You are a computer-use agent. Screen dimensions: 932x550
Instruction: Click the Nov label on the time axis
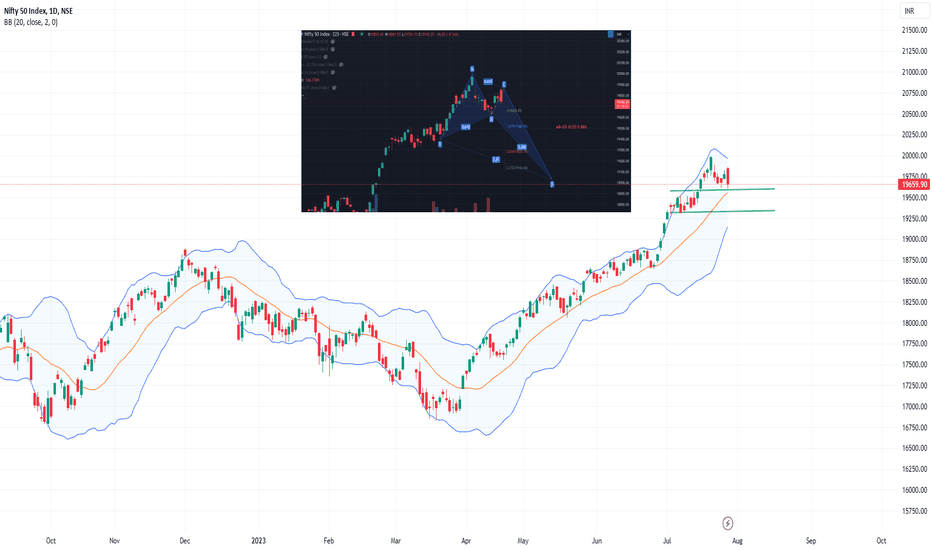(115, 541)
